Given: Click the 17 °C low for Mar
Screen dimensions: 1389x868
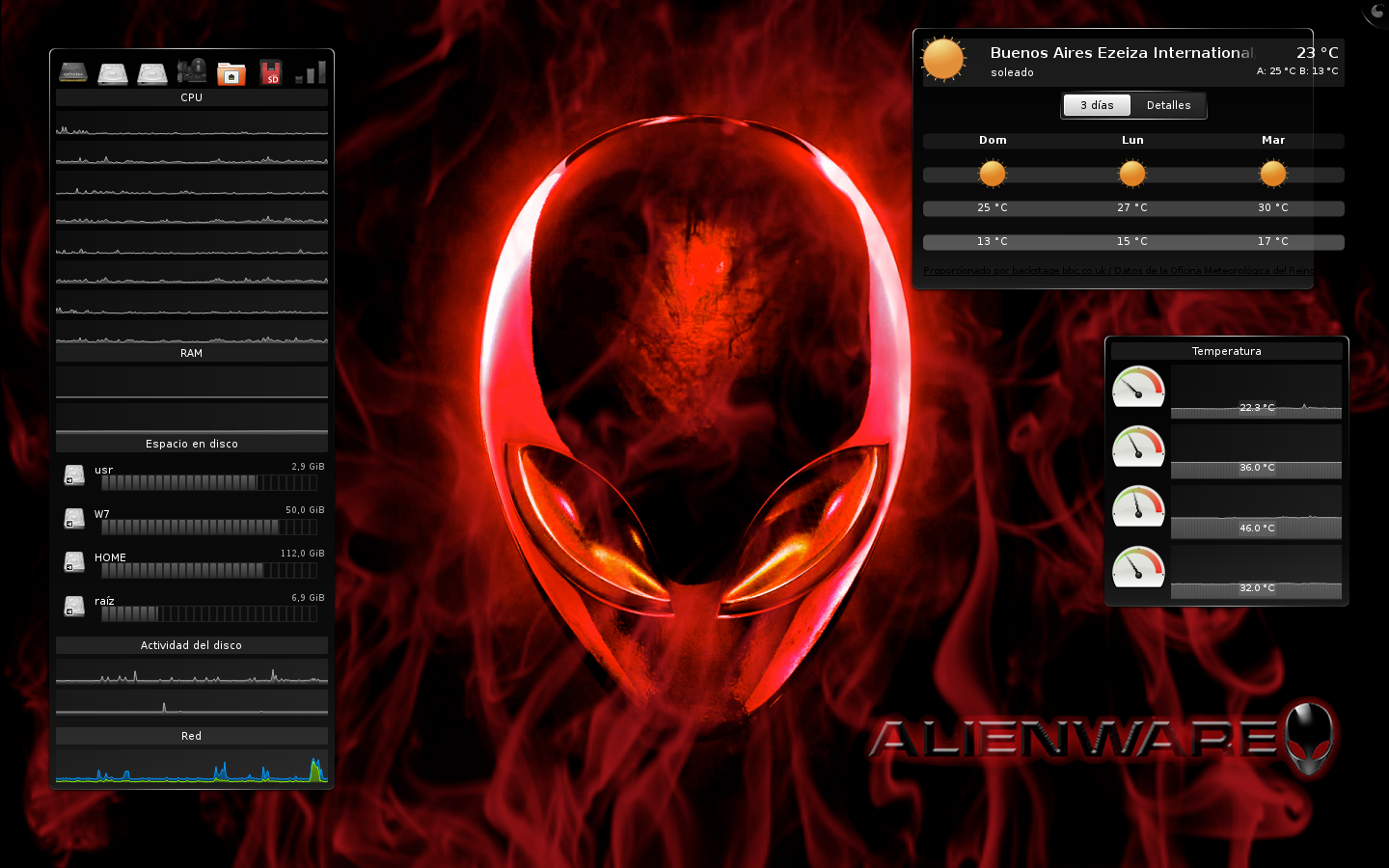Looking at the screenshot, I should (1273, 241).
